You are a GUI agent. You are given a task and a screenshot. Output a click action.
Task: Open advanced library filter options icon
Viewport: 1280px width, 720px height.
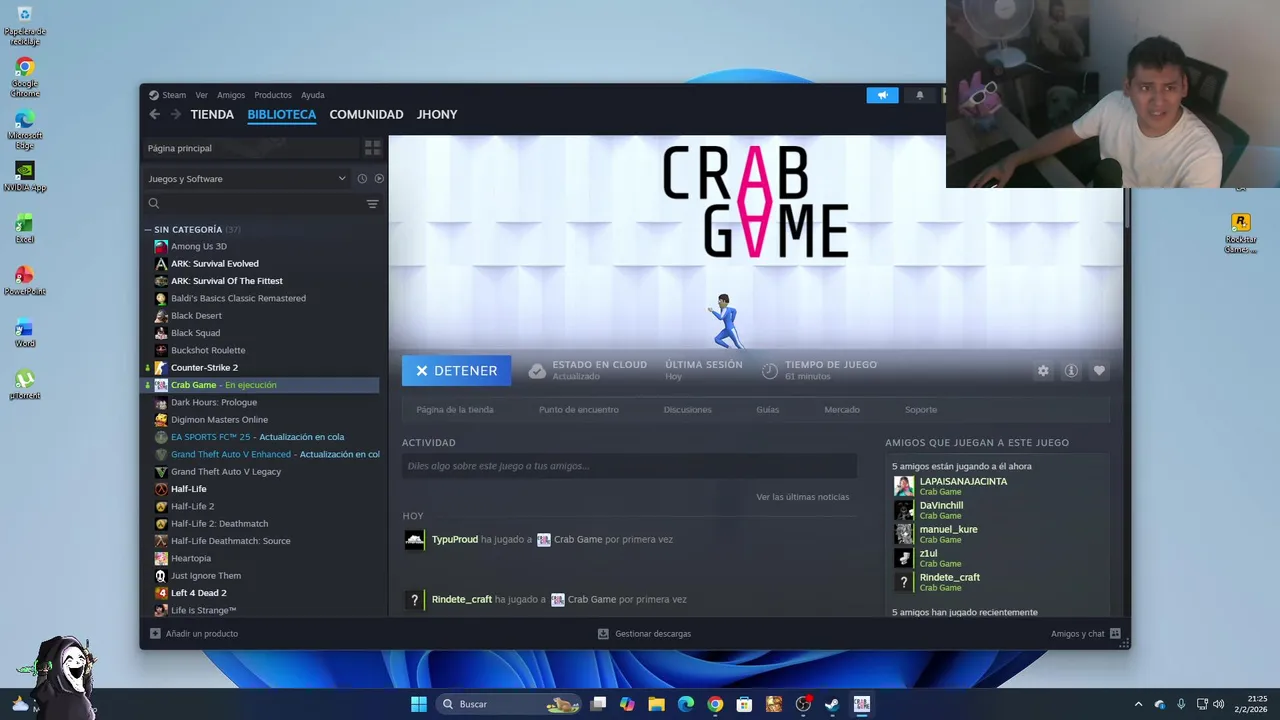(x=372, y=204)
